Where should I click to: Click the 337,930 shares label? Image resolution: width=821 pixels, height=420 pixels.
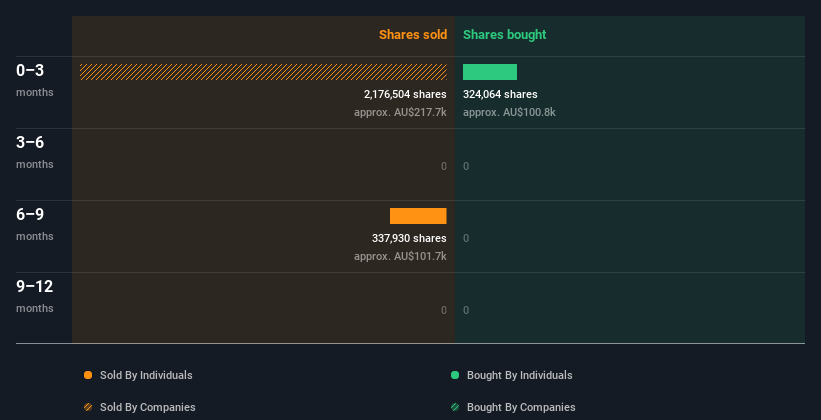(x=409, y=238)
